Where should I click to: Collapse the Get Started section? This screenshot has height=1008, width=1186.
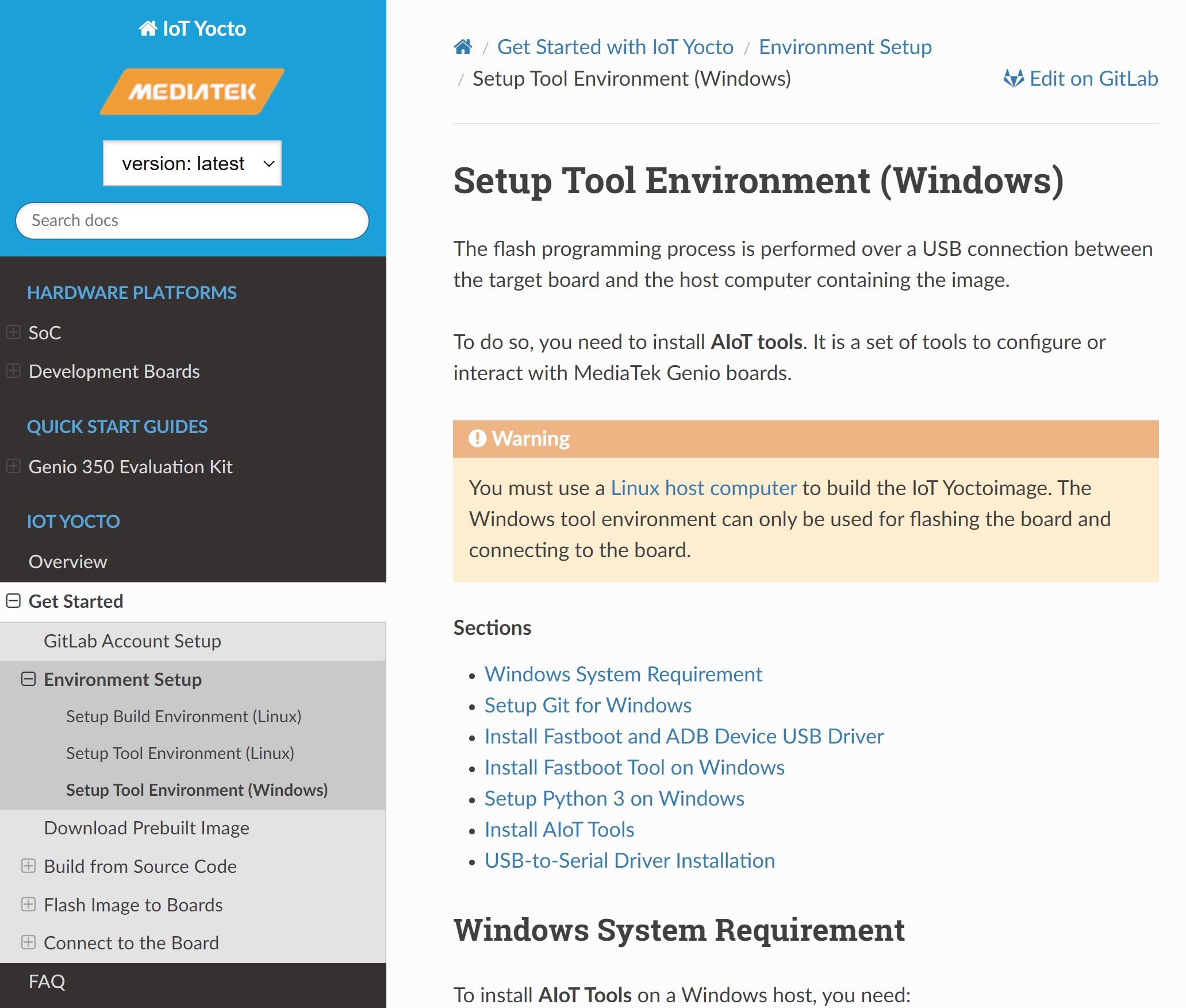tap(13, 601)
